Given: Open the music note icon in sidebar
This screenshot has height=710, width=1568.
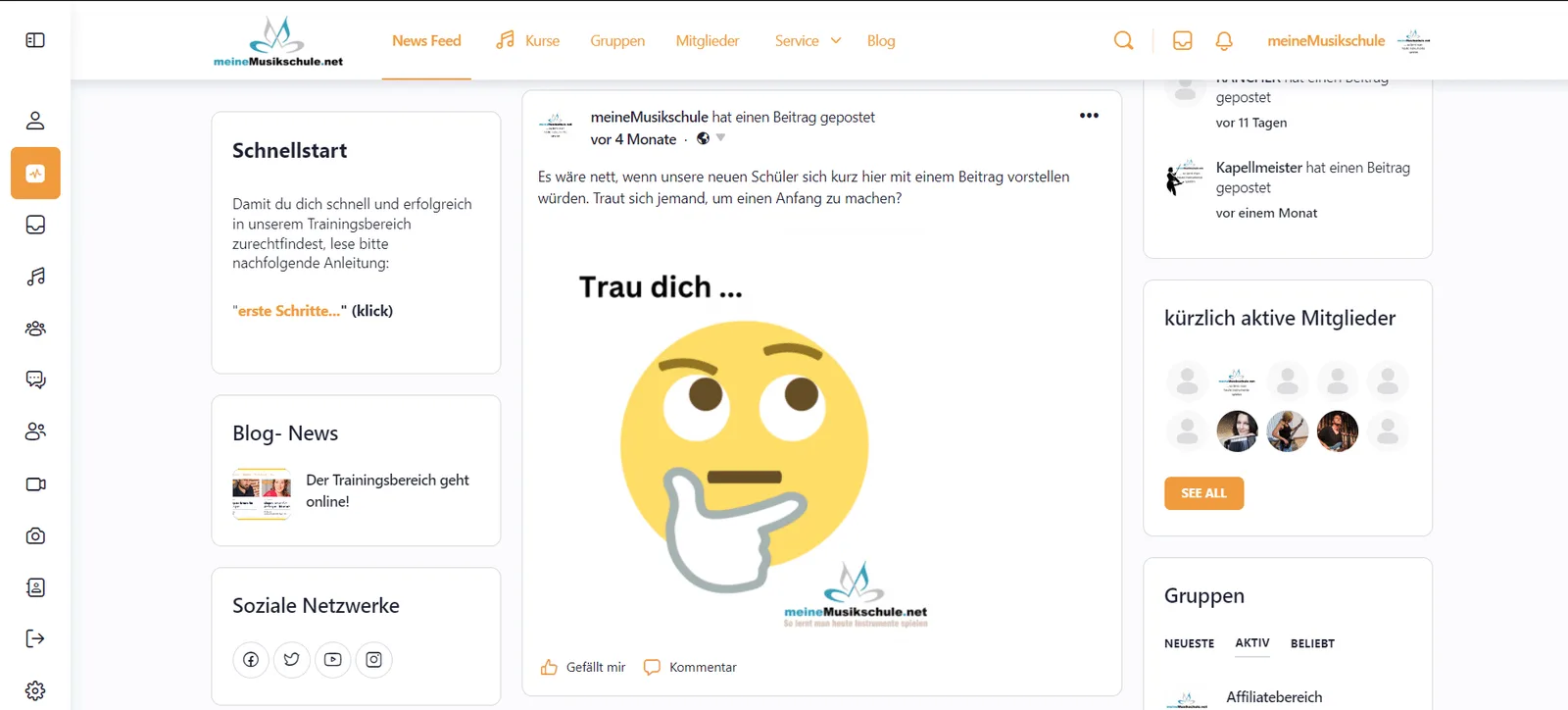Looking at the screenshot, I should (35, 277).
